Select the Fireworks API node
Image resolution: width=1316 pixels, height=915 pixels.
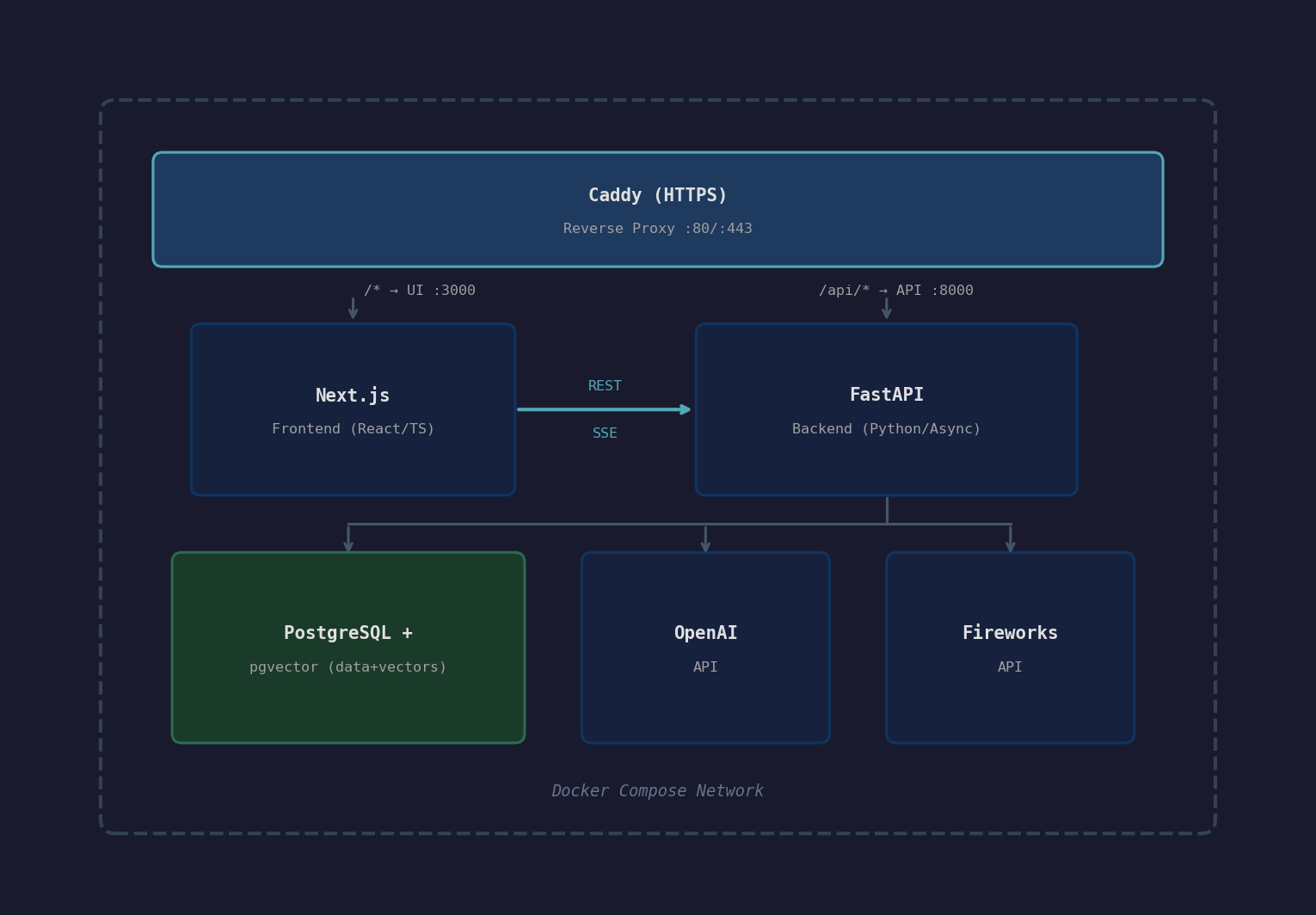coord(1010,647)
